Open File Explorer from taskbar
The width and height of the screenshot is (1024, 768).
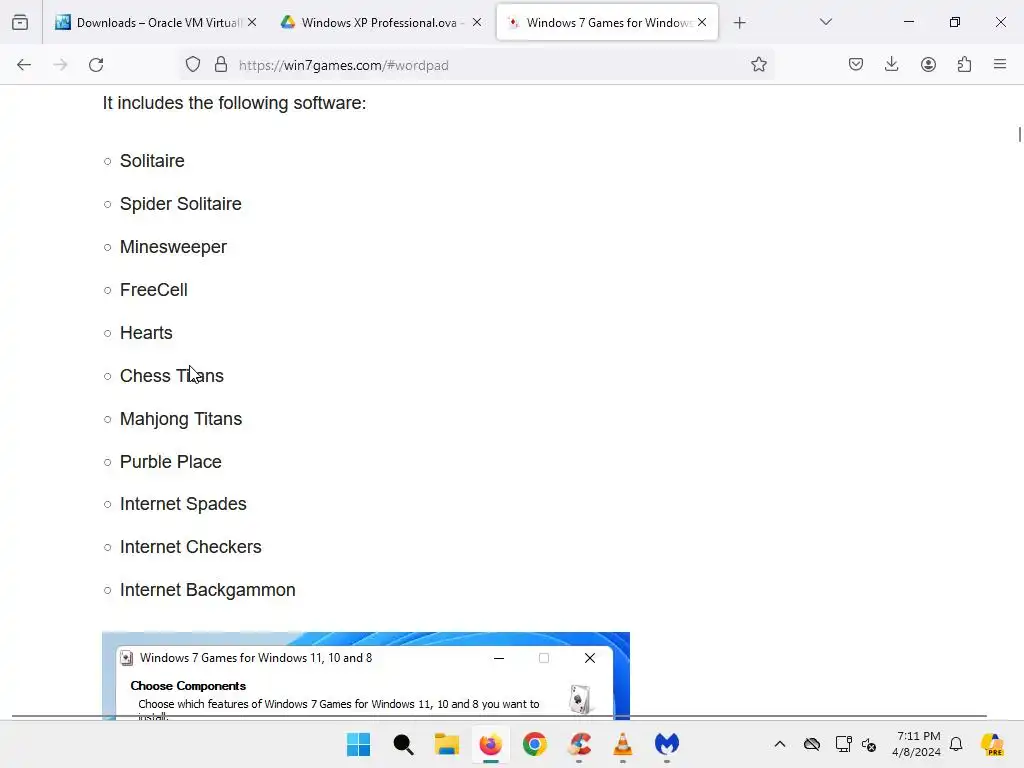447,744
